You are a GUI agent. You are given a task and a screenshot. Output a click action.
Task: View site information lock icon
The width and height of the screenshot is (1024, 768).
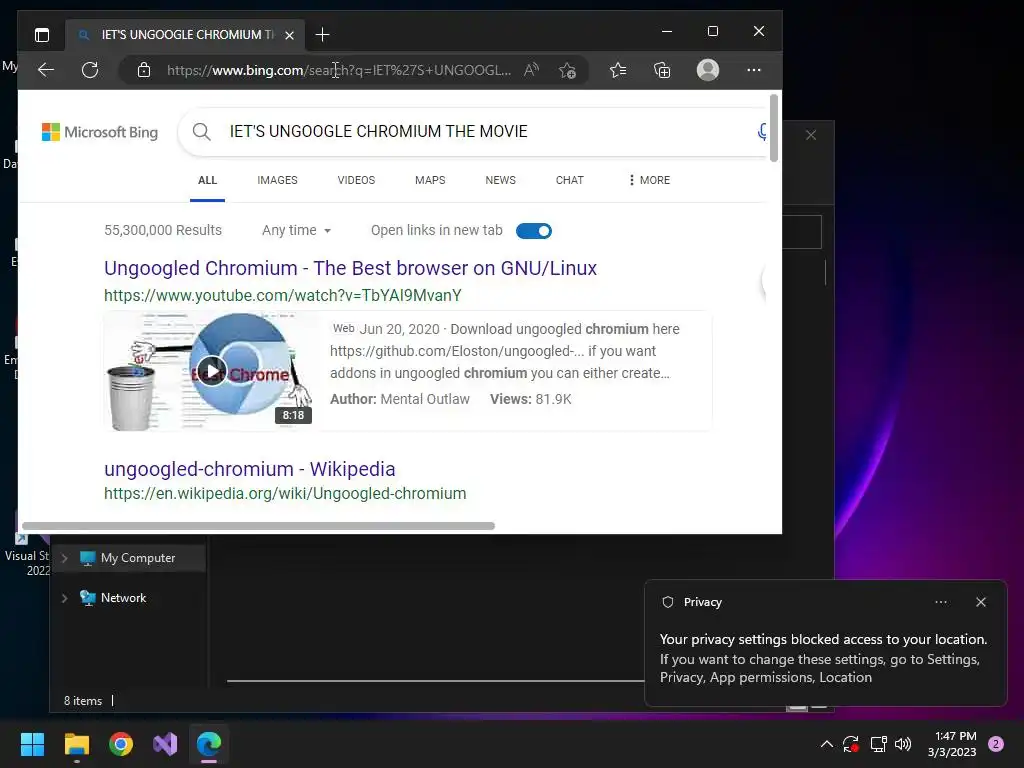click(x=144, y=70)
